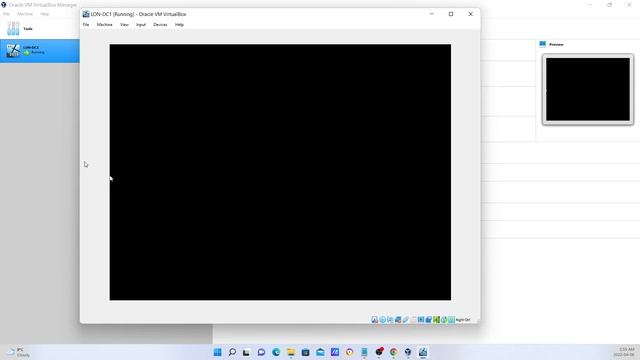
Task: Open Chat from the taskbar
Action: [261, 352]
